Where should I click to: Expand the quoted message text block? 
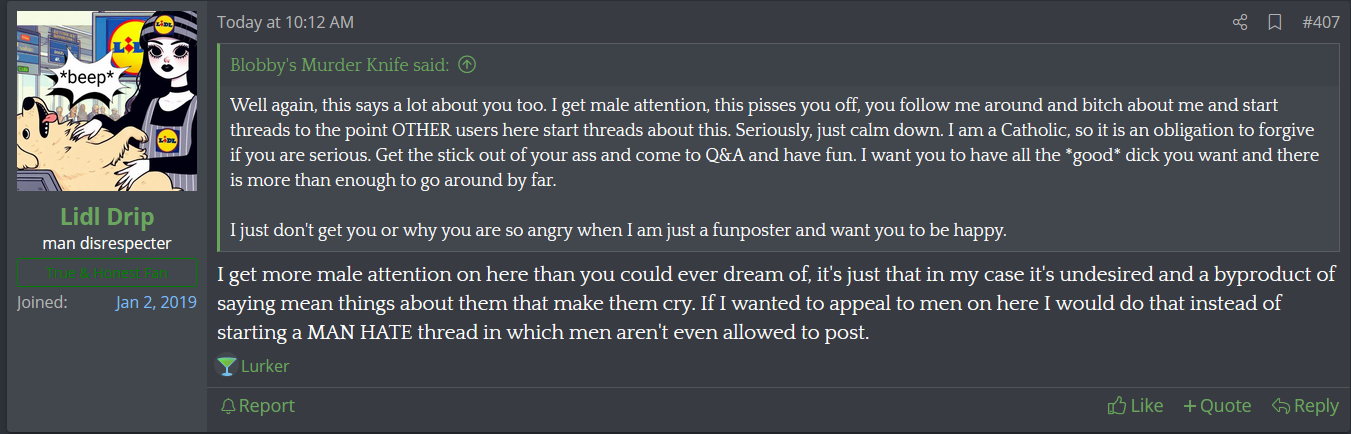click(x=780, y=167)
